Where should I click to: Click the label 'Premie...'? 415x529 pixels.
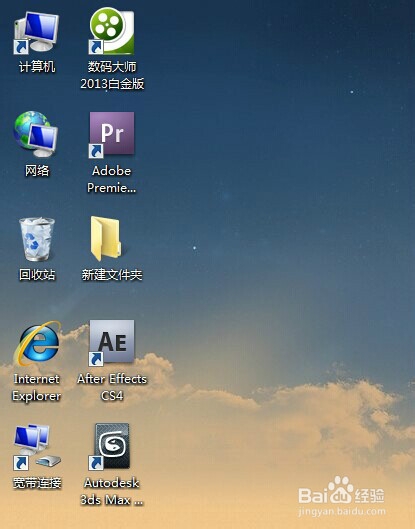(112, 188)
